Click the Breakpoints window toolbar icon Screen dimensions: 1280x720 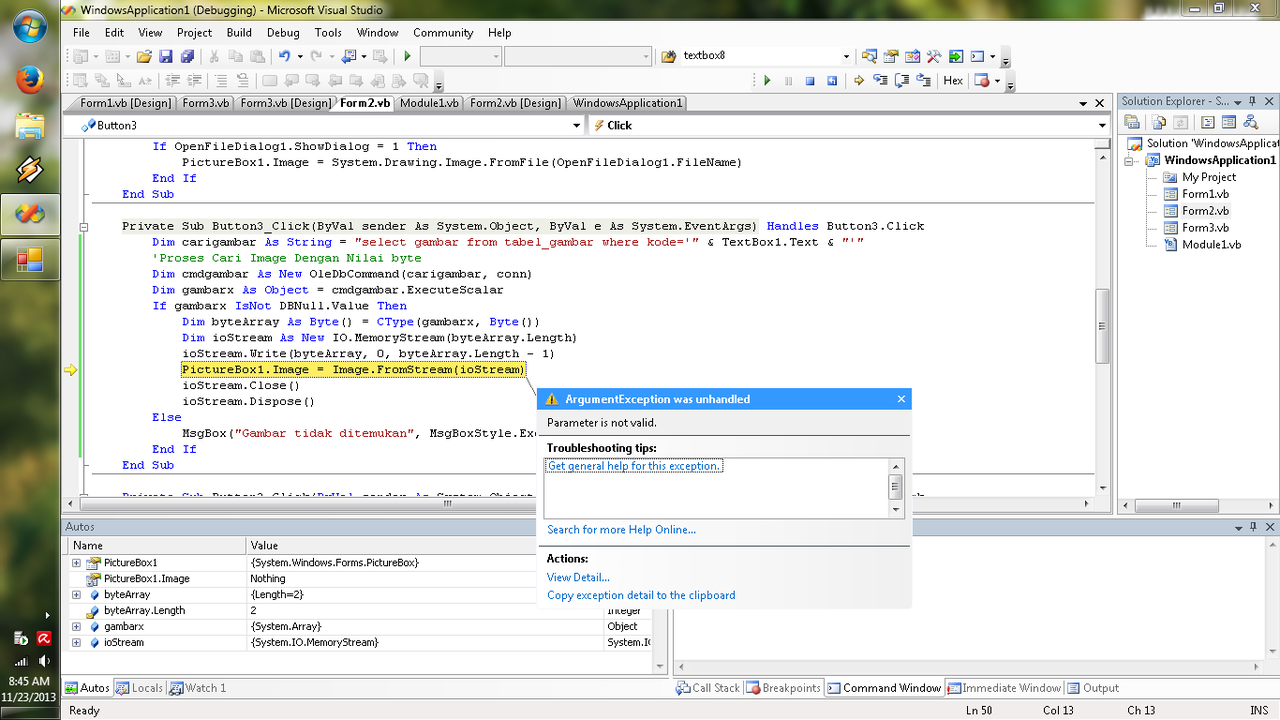982,81
